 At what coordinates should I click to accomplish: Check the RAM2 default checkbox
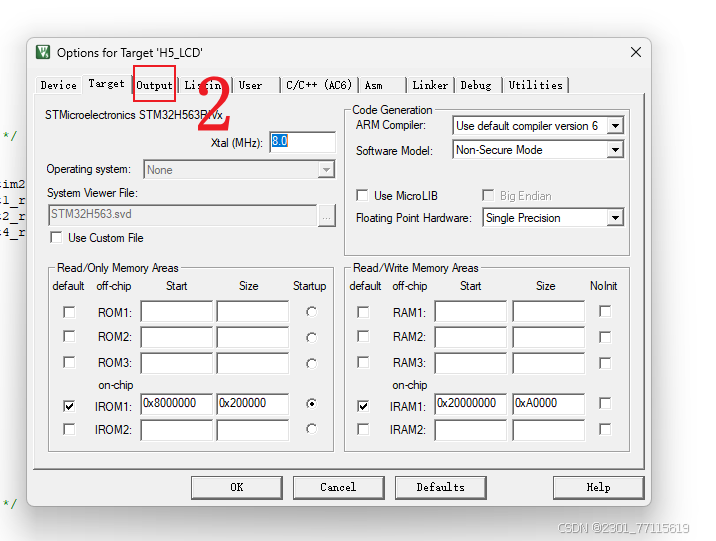[x=363, y=336]
